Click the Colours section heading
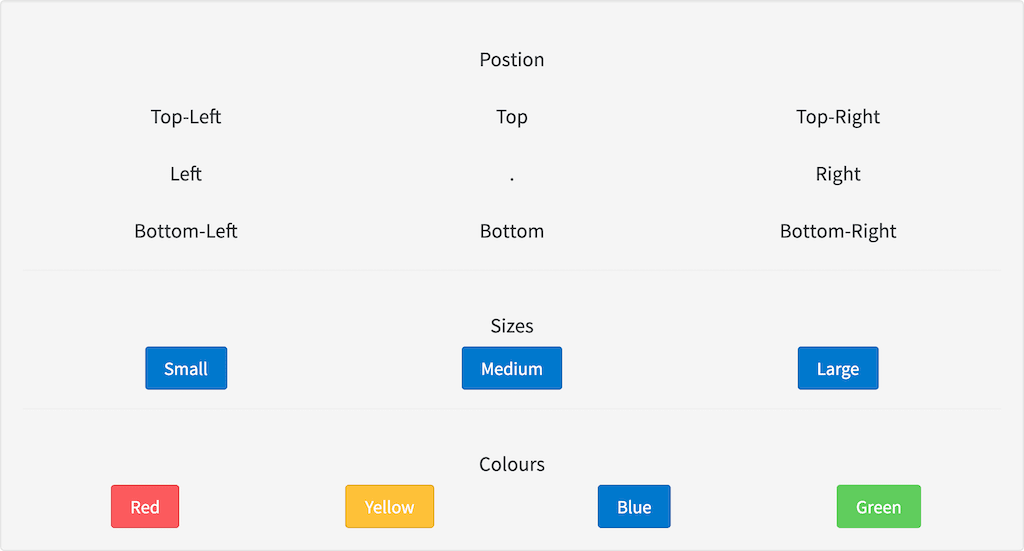Viewport: 1024px width, 551px height. tap(512, 464)
